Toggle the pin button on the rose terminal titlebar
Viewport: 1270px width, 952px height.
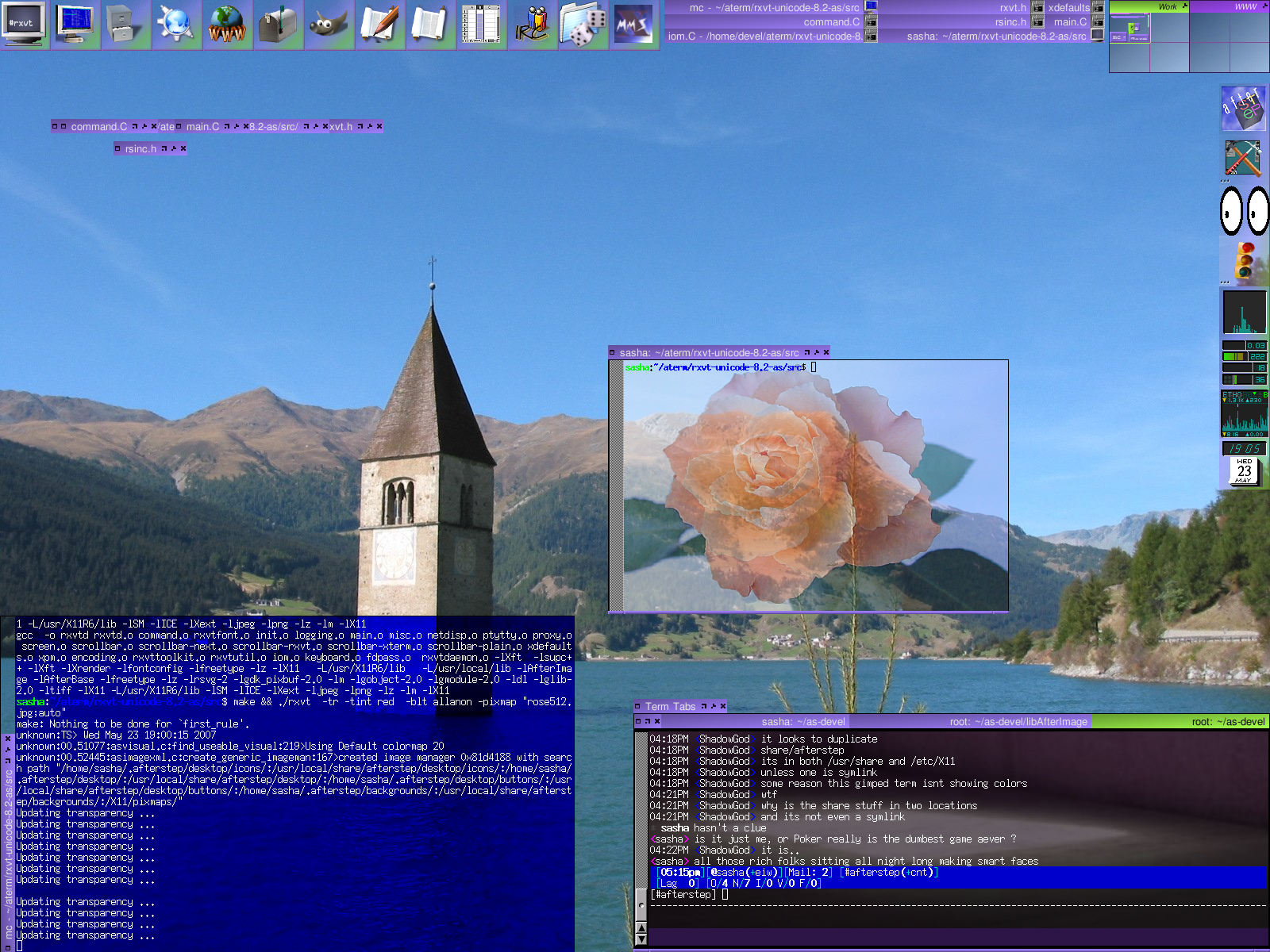(817, 352)
